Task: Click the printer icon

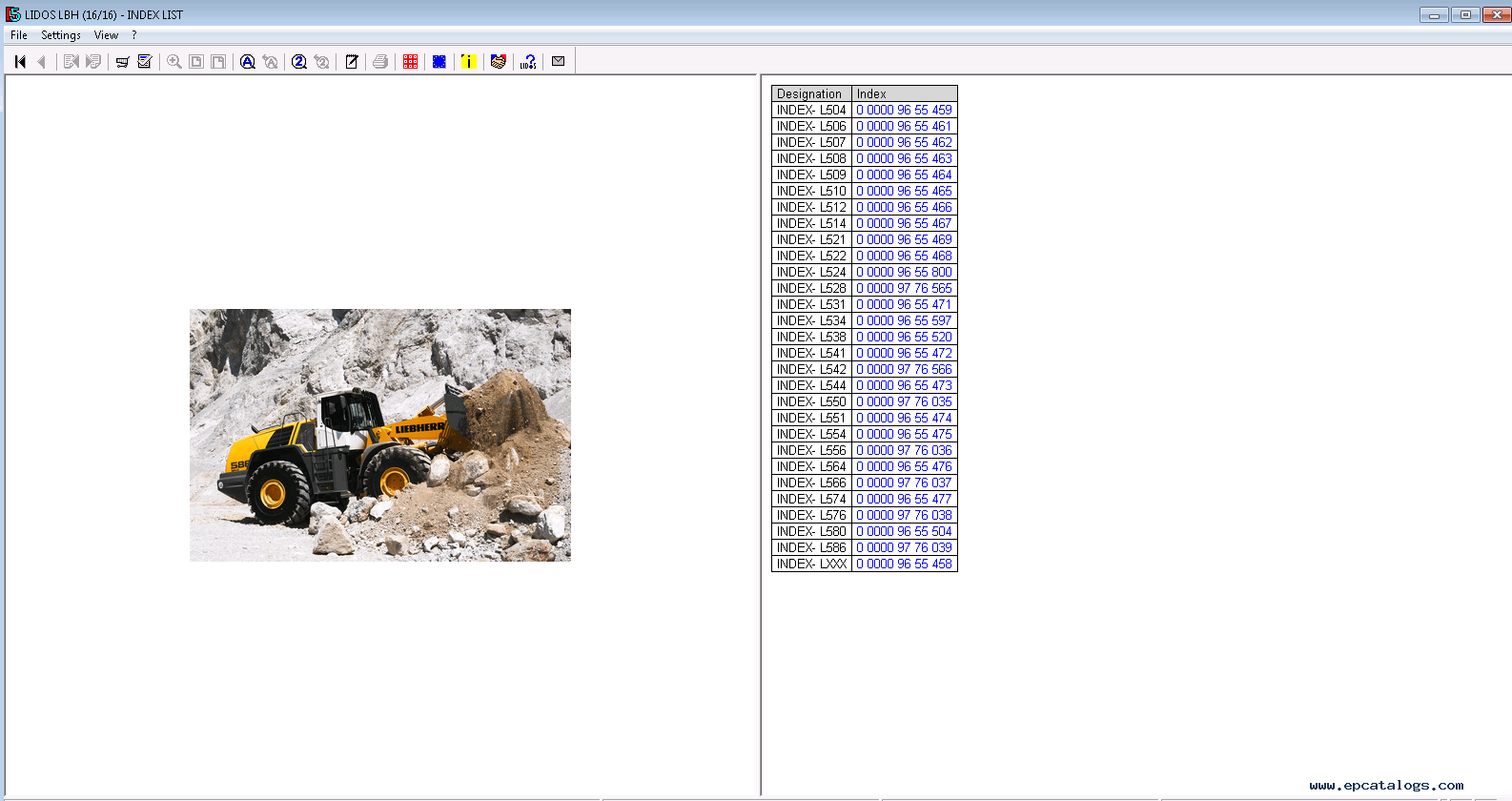Action: point(380,61)
